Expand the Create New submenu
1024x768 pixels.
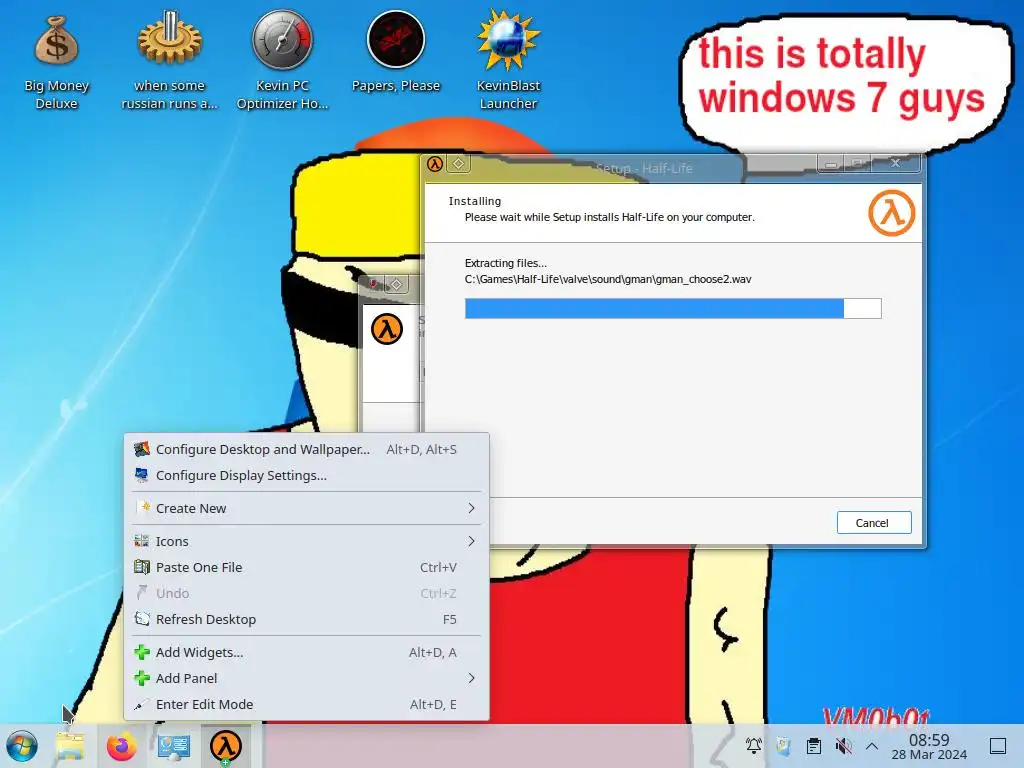(306, 508)
